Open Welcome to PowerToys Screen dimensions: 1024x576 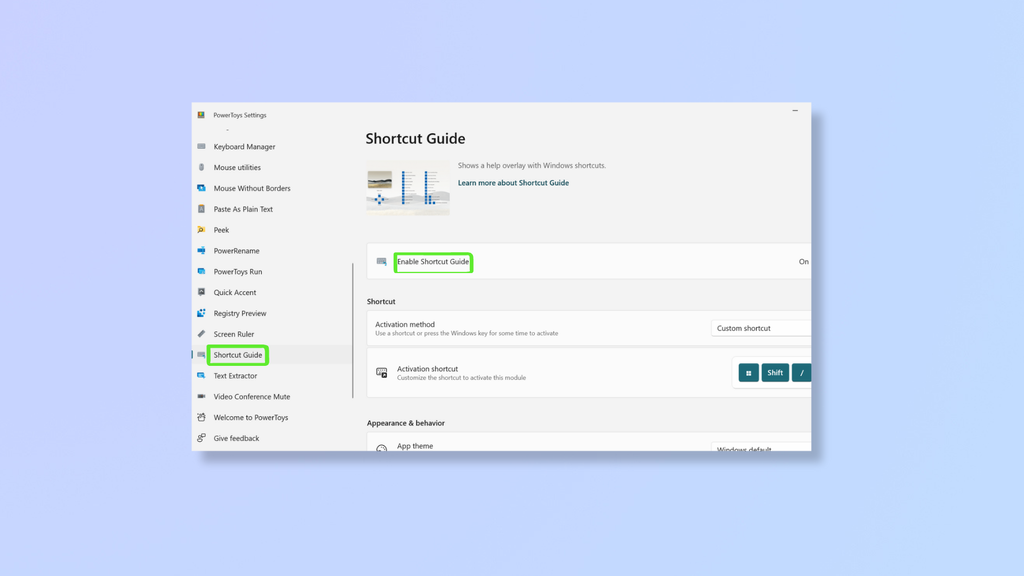(x=249, y=417)
